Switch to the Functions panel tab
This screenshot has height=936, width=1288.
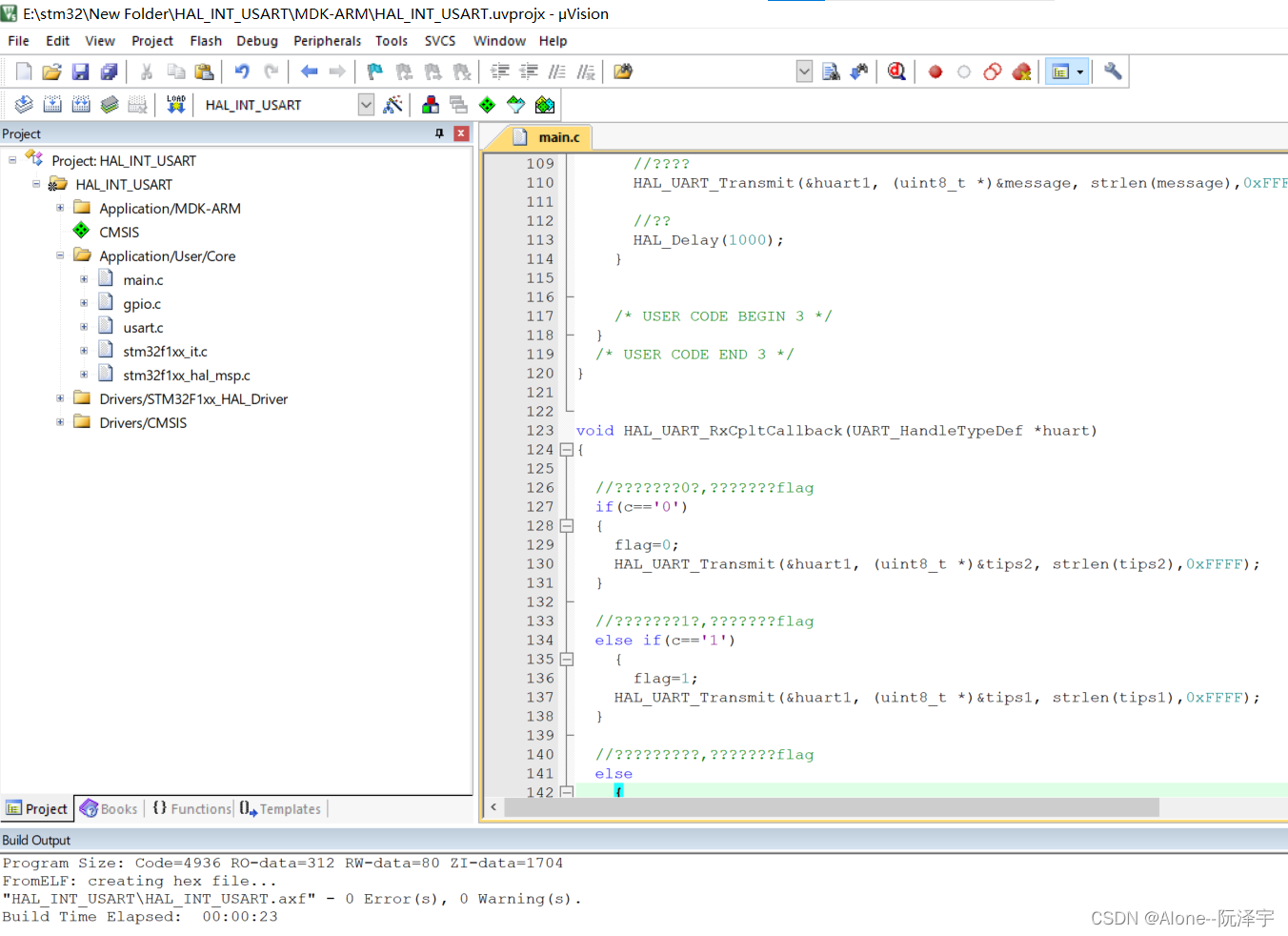192,808
